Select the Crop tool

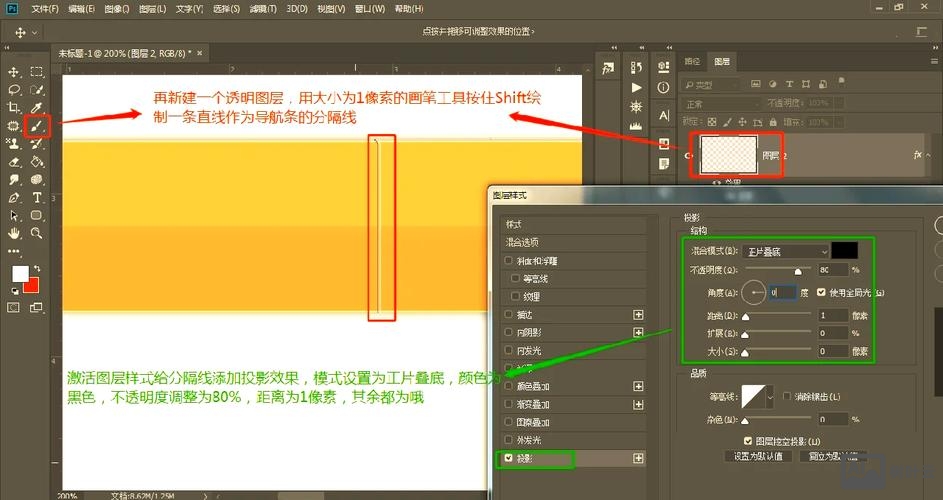[14, 108]
